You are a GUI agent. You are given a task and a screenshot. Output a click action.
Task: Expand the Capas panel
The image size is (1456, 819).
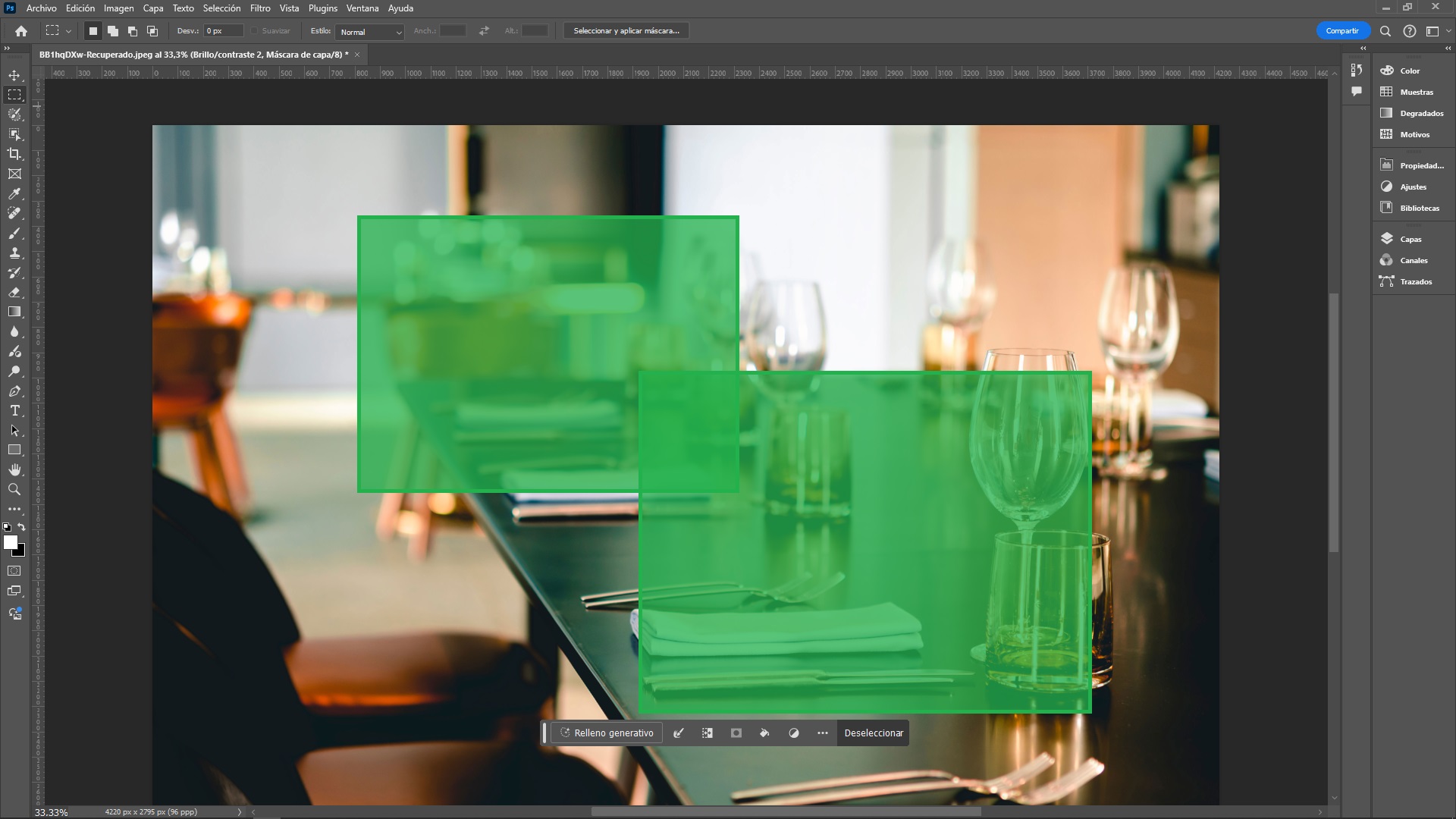click(1410, 238)
